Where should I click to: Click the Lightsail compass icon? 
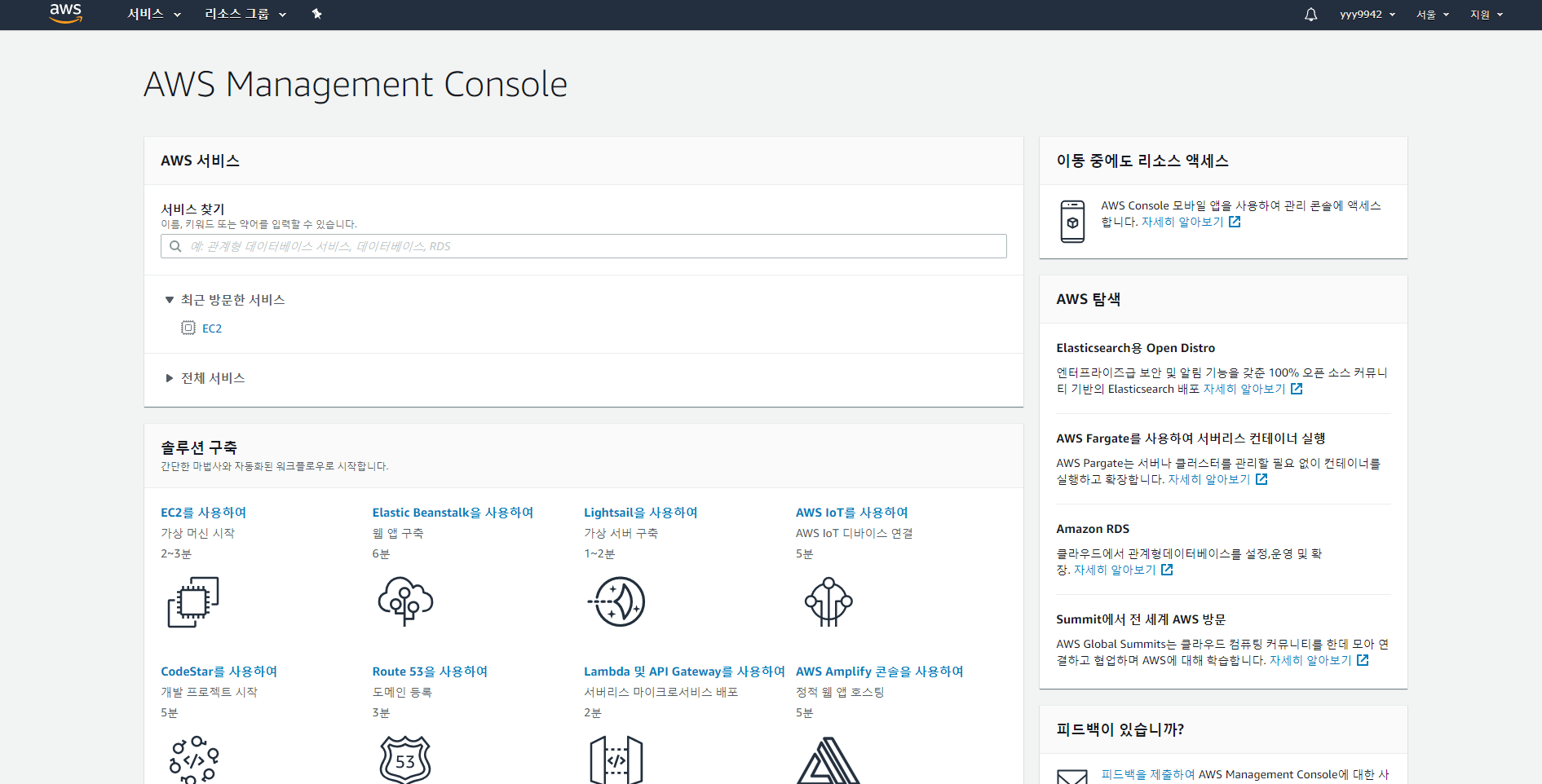pyautogui.click(x=617, y=601)
